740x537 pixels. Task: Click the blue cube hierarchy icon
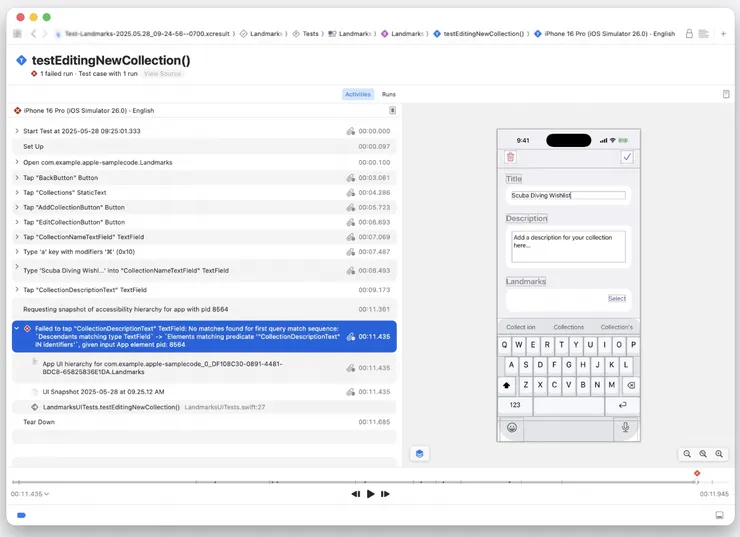pyautogui.click(x=420, y=453)
